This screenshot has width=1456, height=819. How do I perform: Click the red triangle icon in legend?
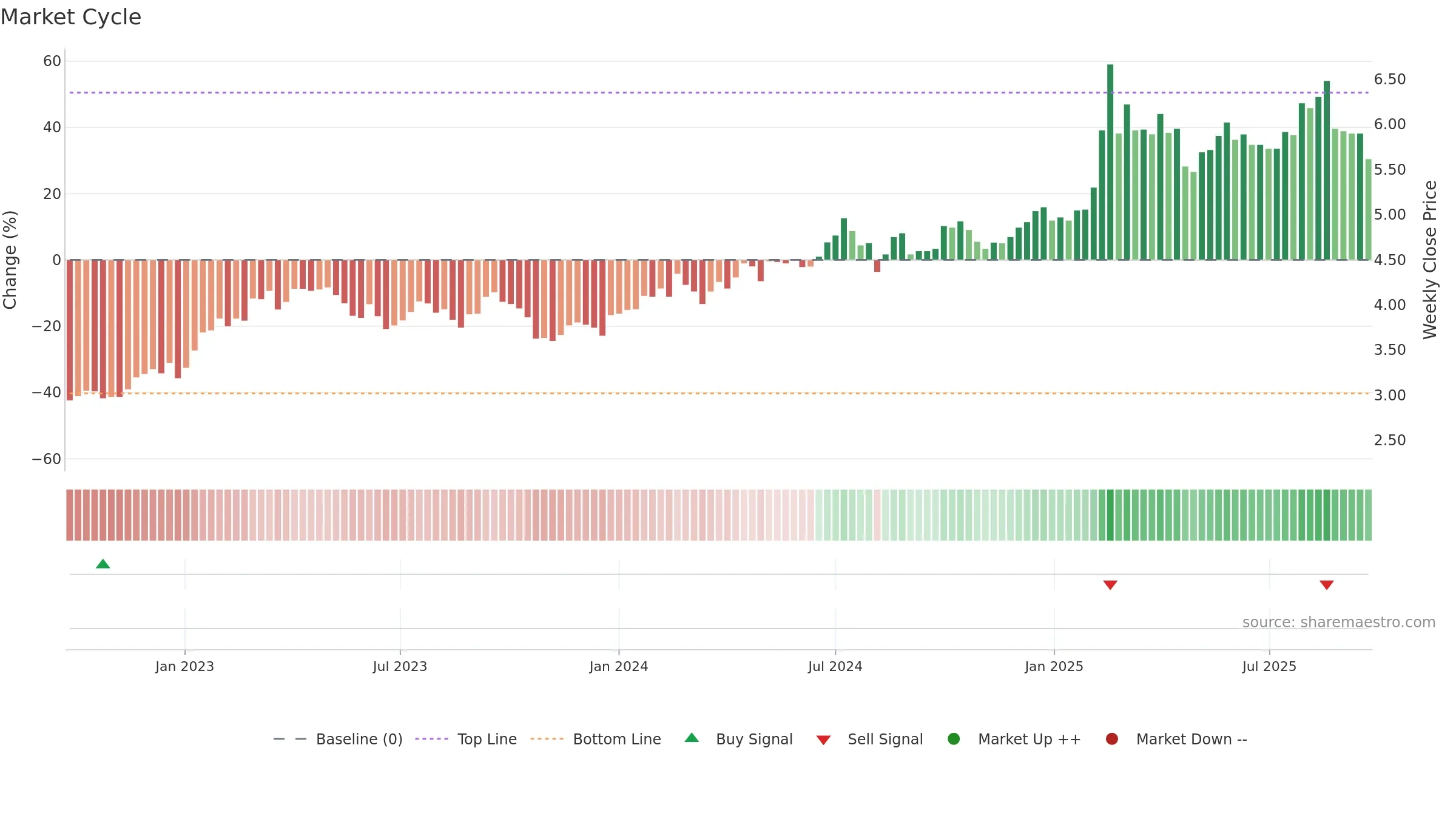(823, 740)
